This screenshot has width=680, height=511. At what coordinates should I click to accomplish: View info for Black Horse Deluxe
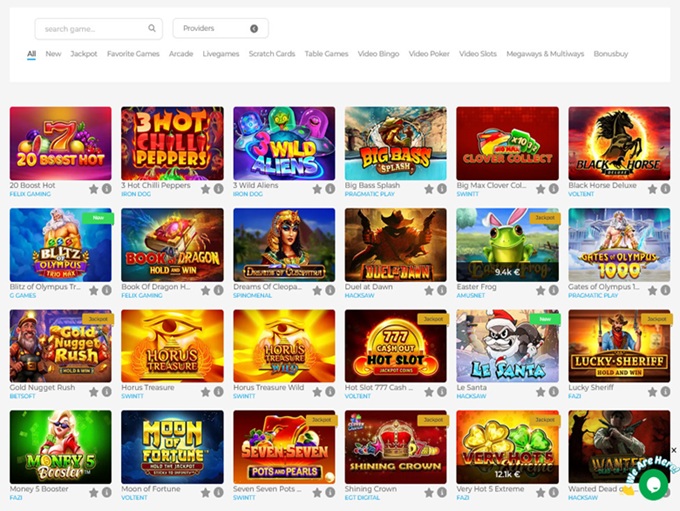click(x=665, y=188)
